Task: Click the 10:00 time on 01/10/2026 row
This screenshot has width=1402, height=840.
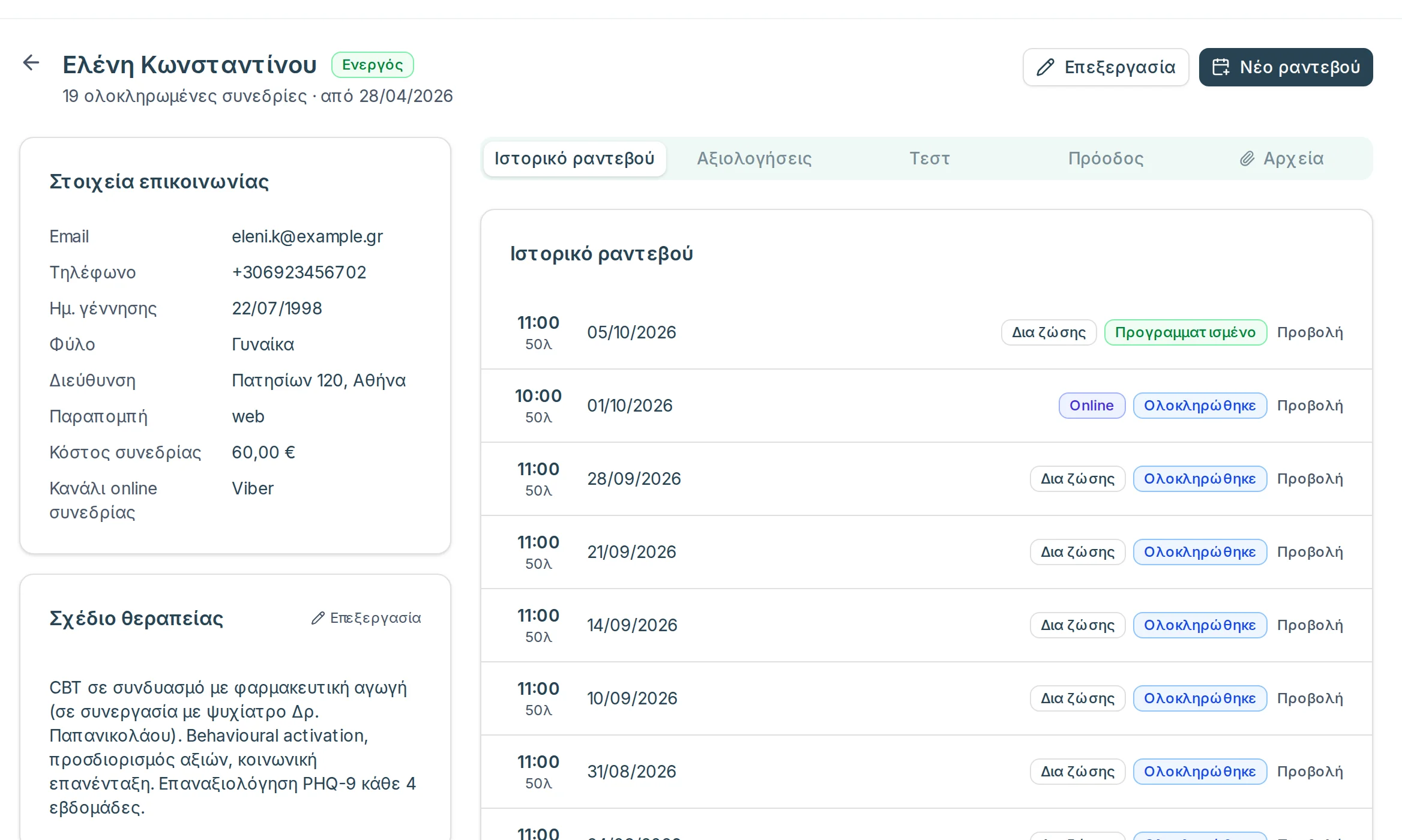Action: (x=538, y=396)
